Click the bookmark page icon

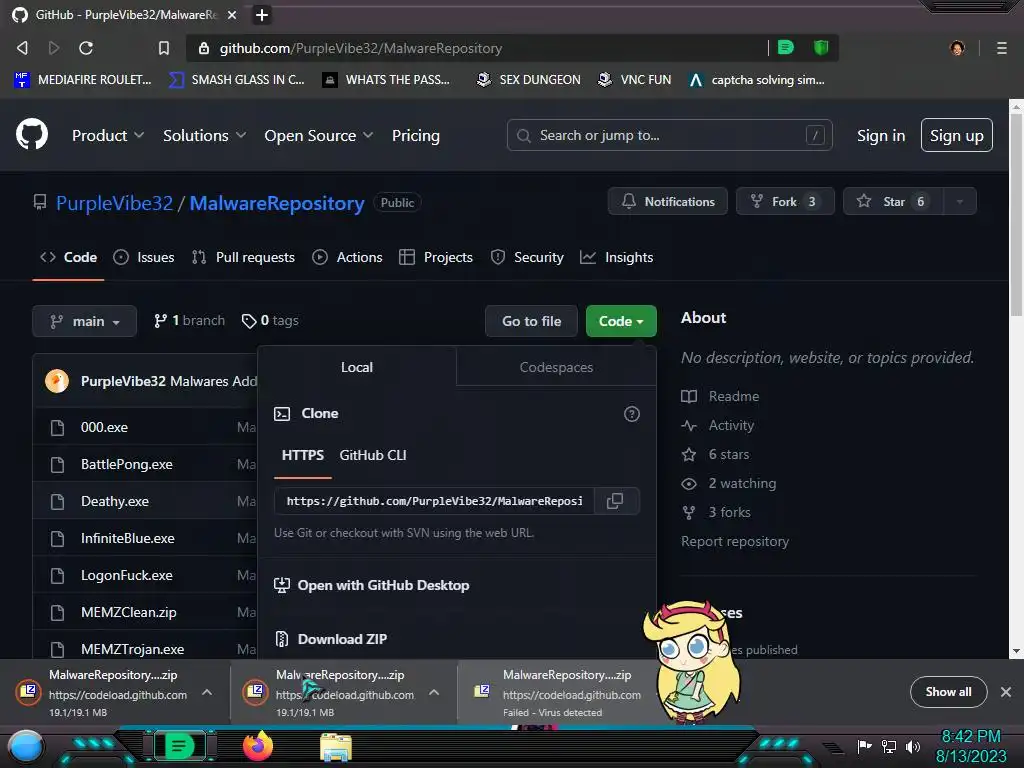tap(164, 48)
